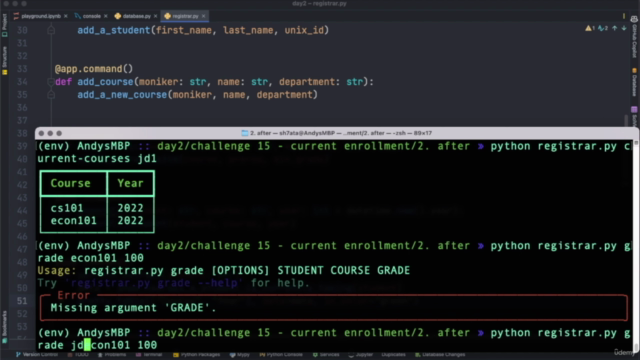Click the 'Usage:' line in terminal
This screenshot has width=640, height=360.
(224, 271)
